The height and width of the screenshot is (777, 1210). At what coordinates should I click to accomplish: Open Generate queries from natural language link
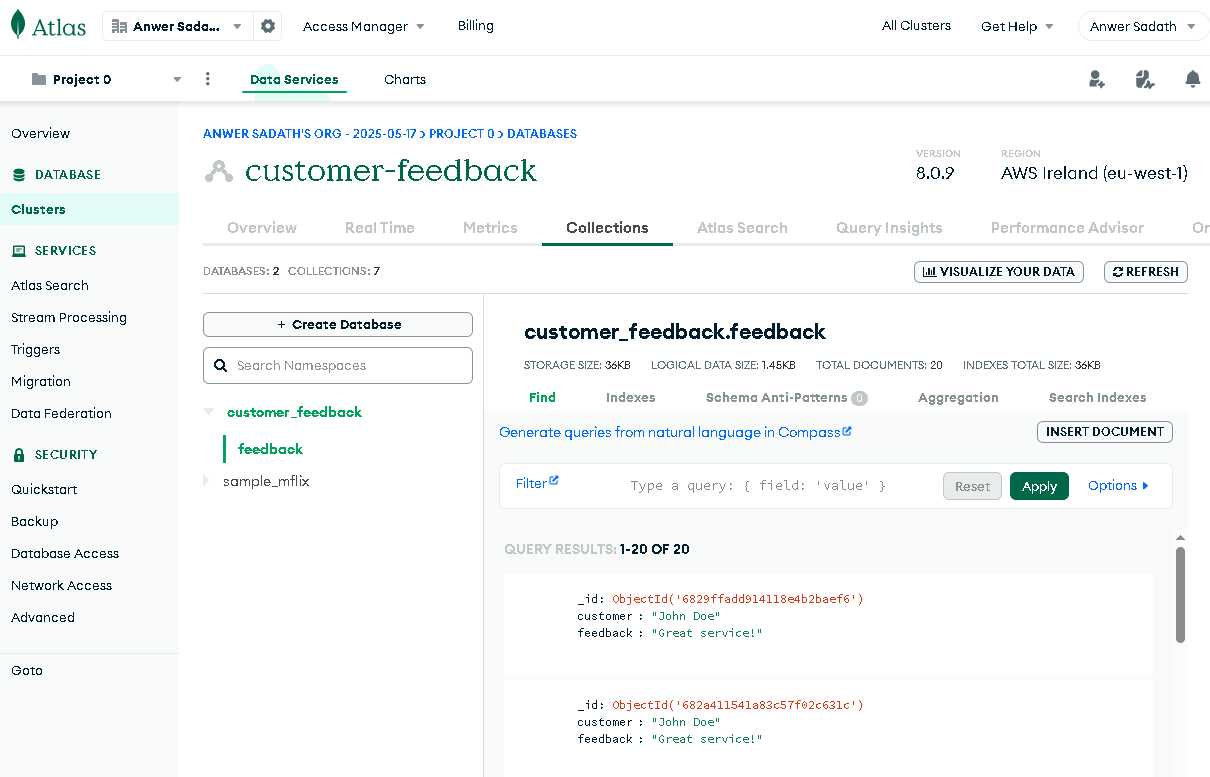(x=675, y=432)
